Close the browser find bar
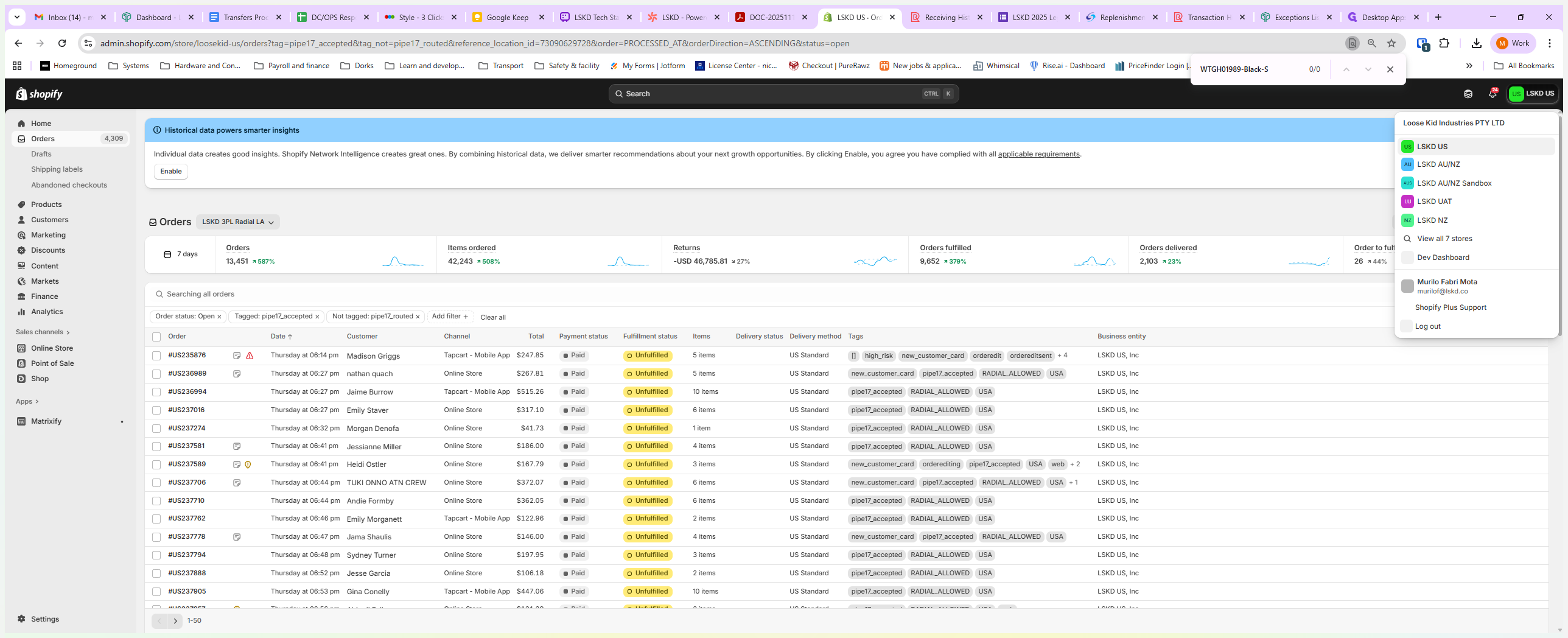Viewport: 1568px width, 638px height. pos(1390,69)
